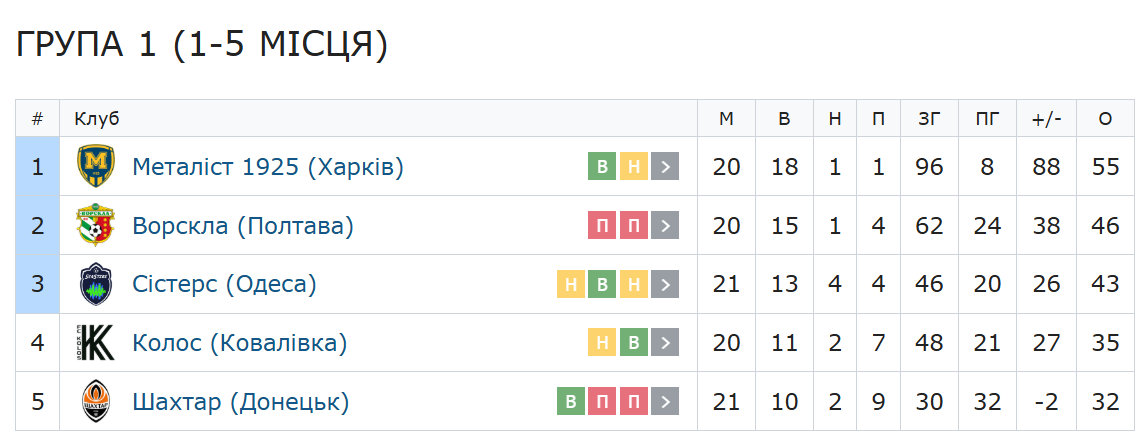Screen dimensions: 1139x438
Task: Click the Metalist 1925 club crest
Action: tap(97, 166)
